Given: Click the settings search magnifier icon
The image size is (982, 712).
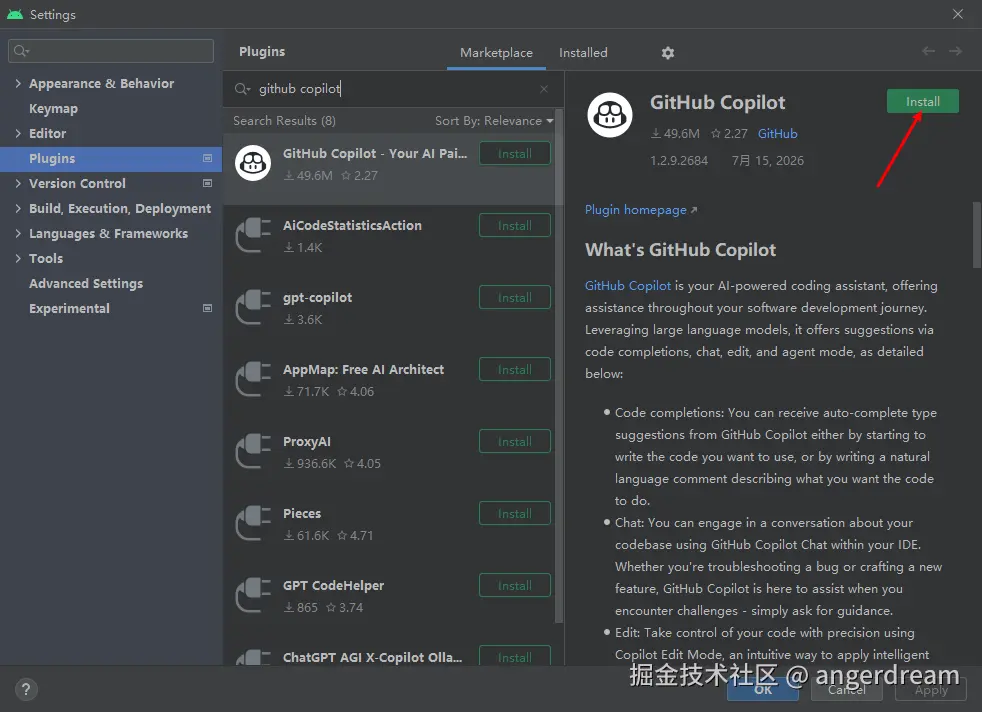Looking at the screenshot, I should [x=21, y=51].
